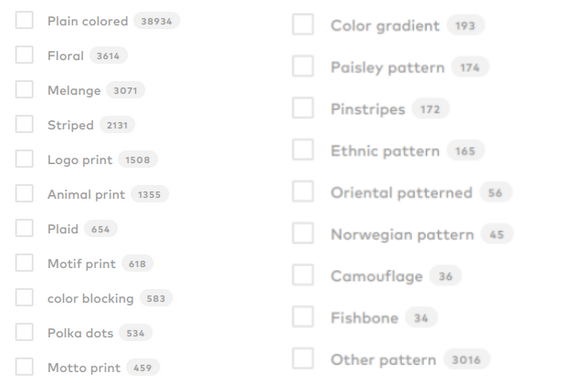Select the Motif print checkbox
The image size is (565, 383).
pyautogui.click(x=24, y=263)
